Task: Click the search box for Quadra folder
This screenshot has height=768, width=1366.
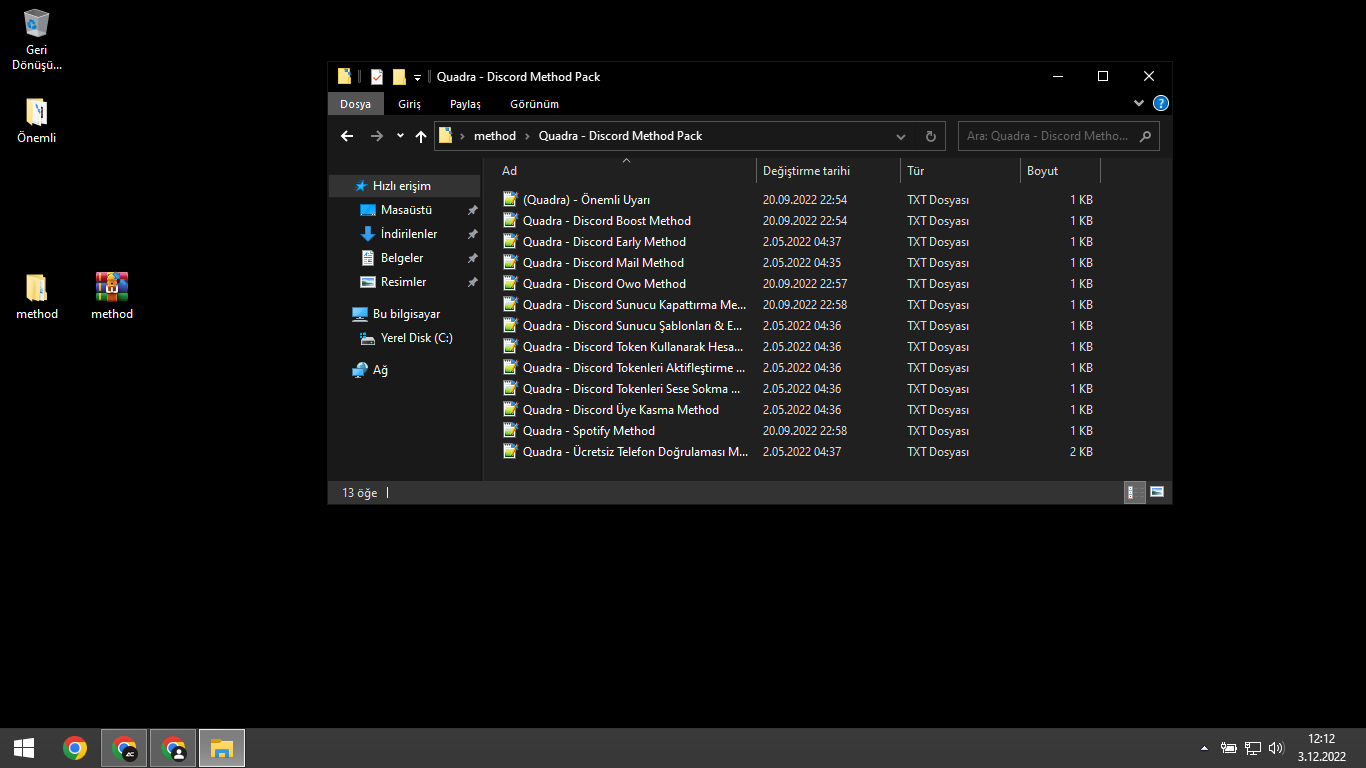Action: [x=1058, y=136]
